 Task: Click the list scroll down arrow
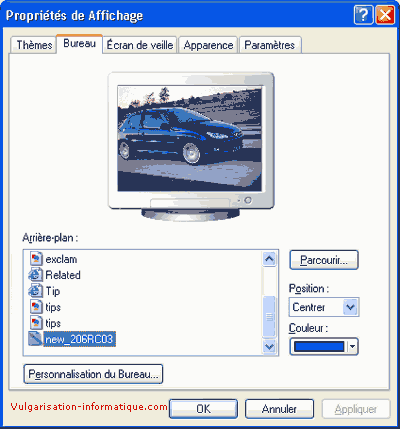coord(269,347)
